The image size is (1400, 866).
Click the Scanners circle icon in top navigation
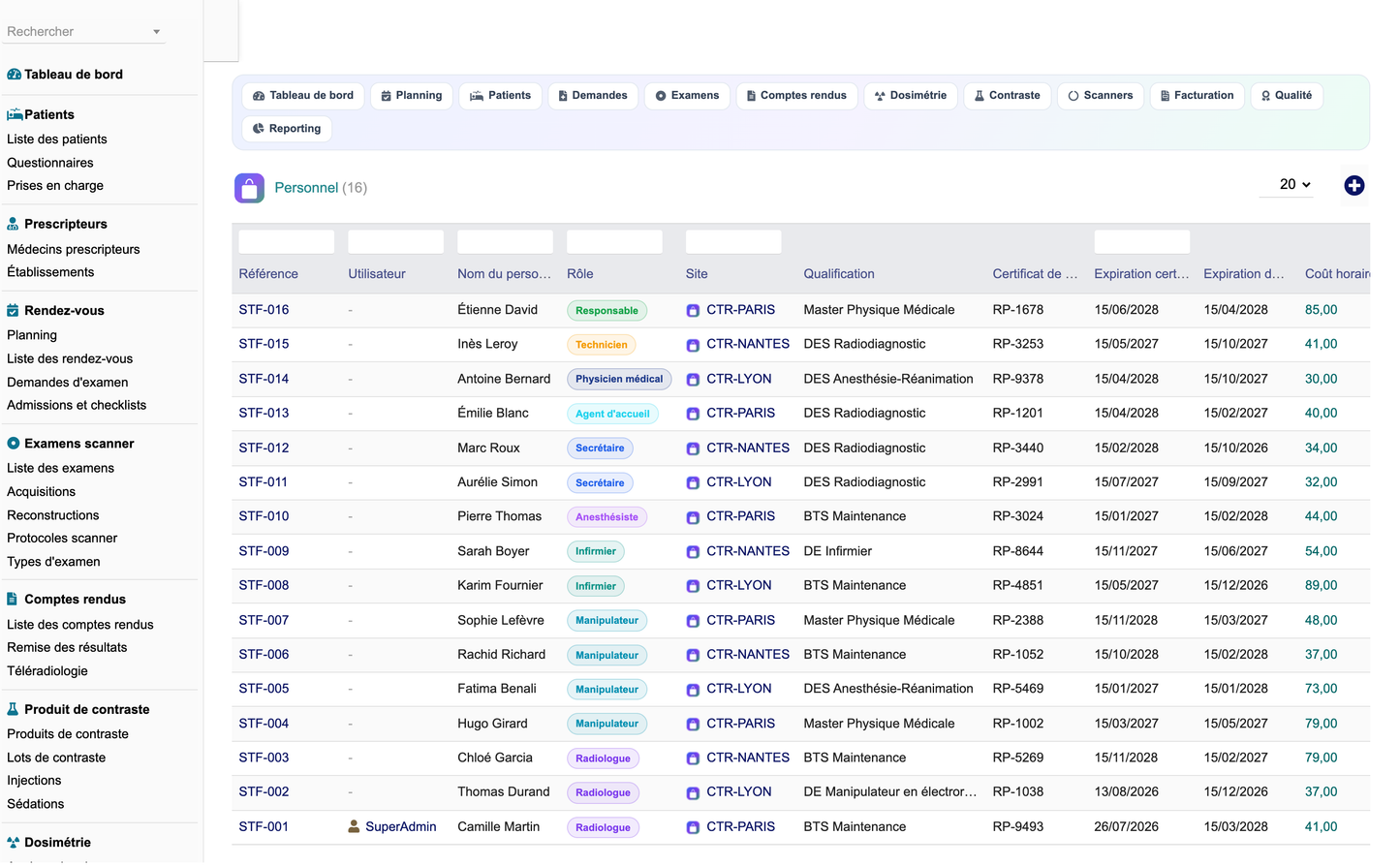tap(1073, 96)
